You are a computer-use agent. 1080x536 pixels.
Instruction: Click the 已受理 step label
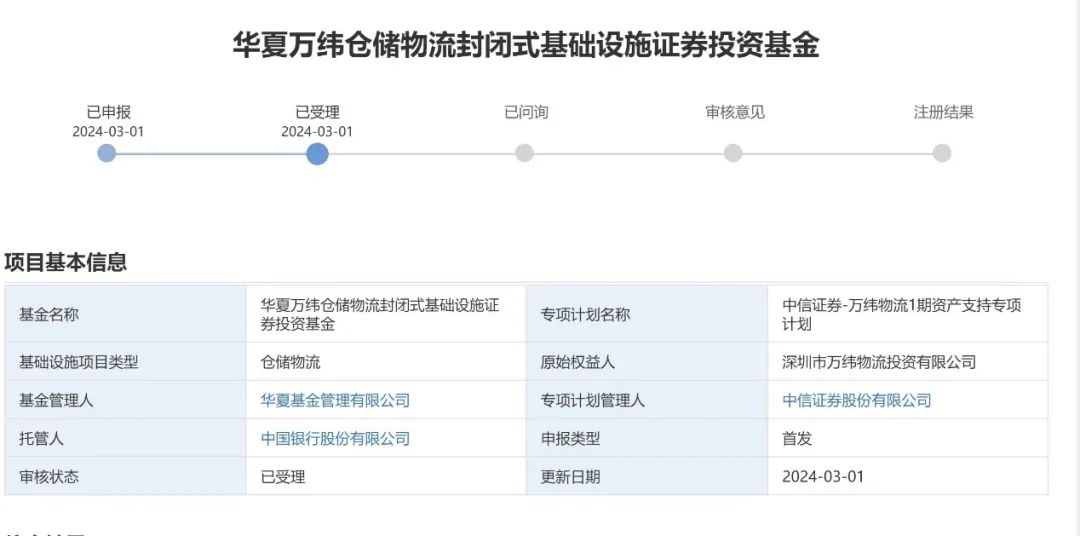coord(318,112)
